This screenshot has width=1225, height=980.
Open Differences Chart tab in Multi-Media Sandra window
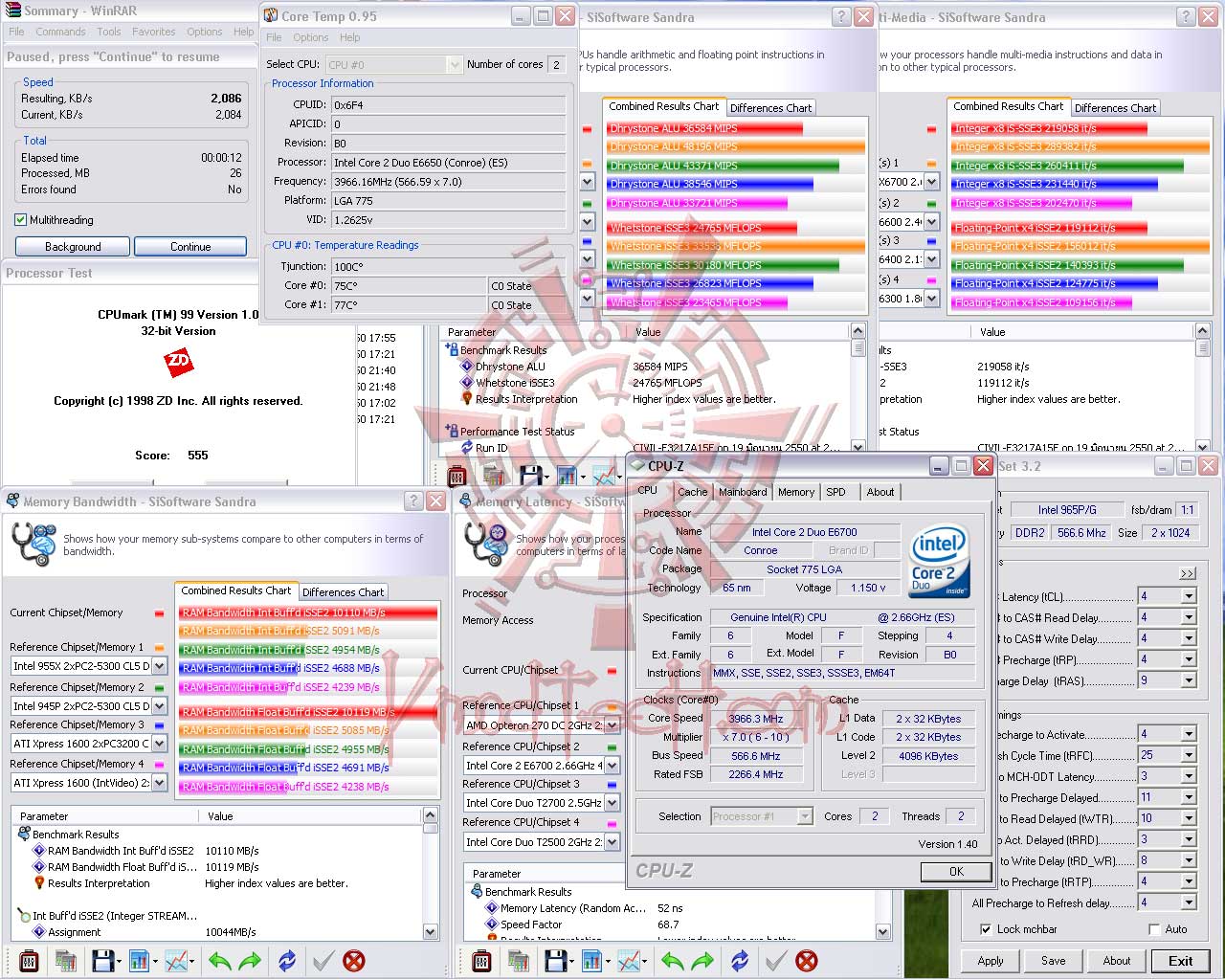point(1115,108)
